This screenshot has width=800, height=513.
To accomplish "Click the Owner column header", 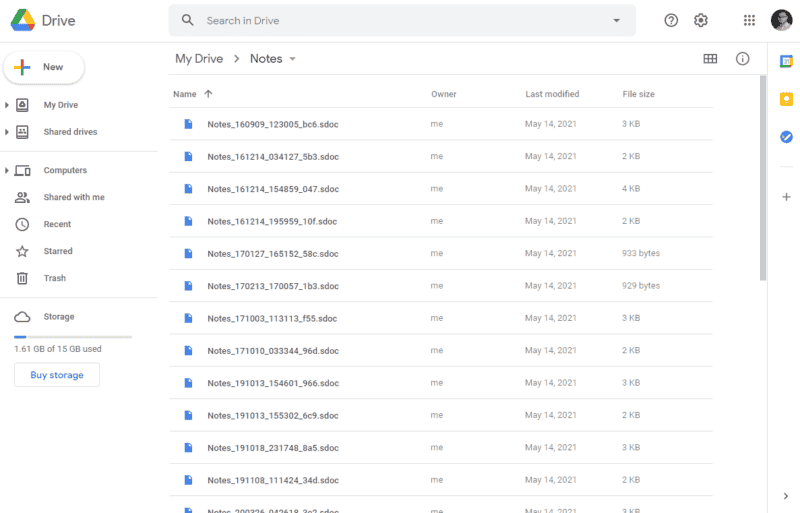I will pos(443,94).
